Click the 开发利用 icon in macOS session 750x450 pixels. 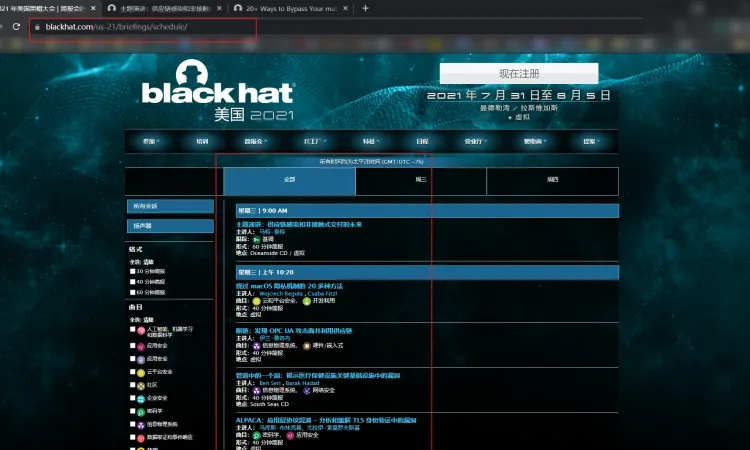coord(307,301)
